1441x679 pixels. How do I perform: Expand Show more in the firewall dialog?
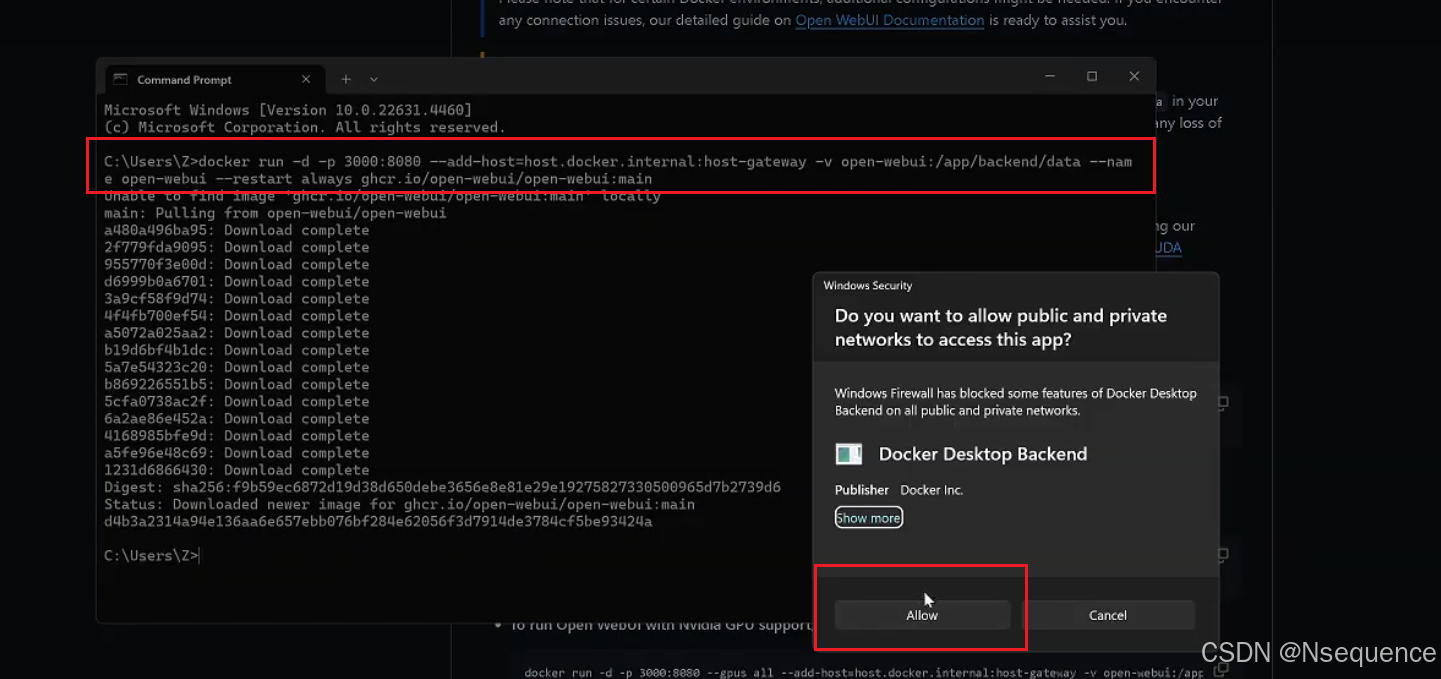(869, 518)
